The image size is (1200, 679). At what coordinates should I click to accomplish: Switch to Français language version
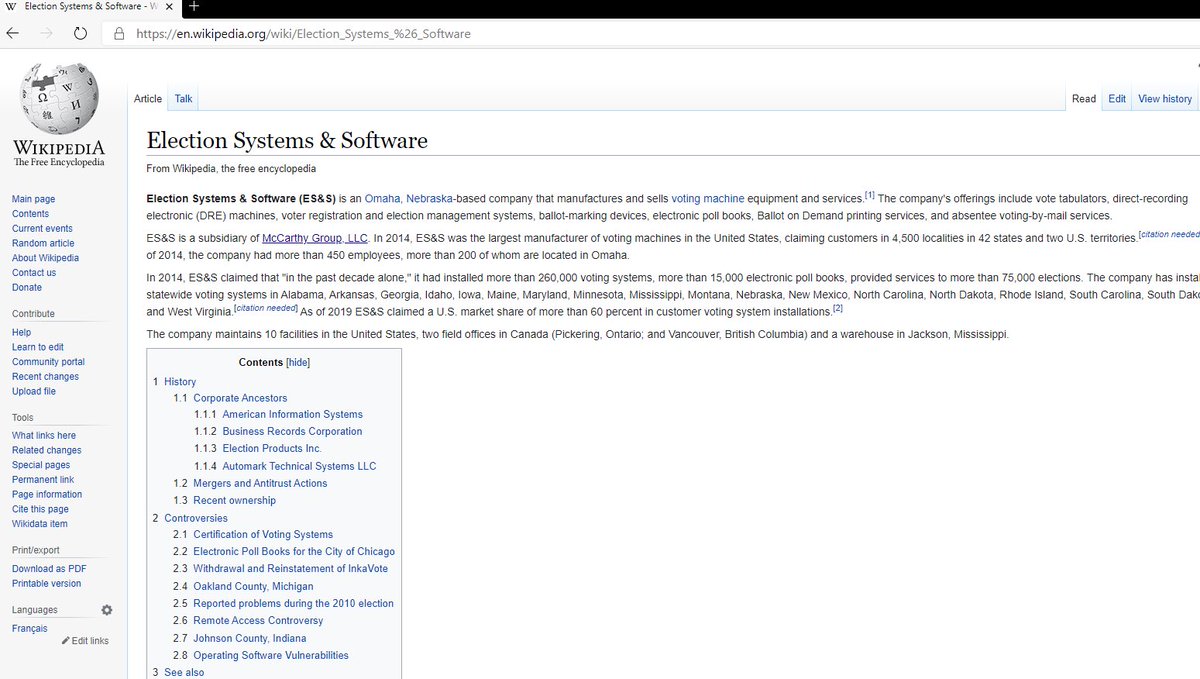click(x=29, y=628)
